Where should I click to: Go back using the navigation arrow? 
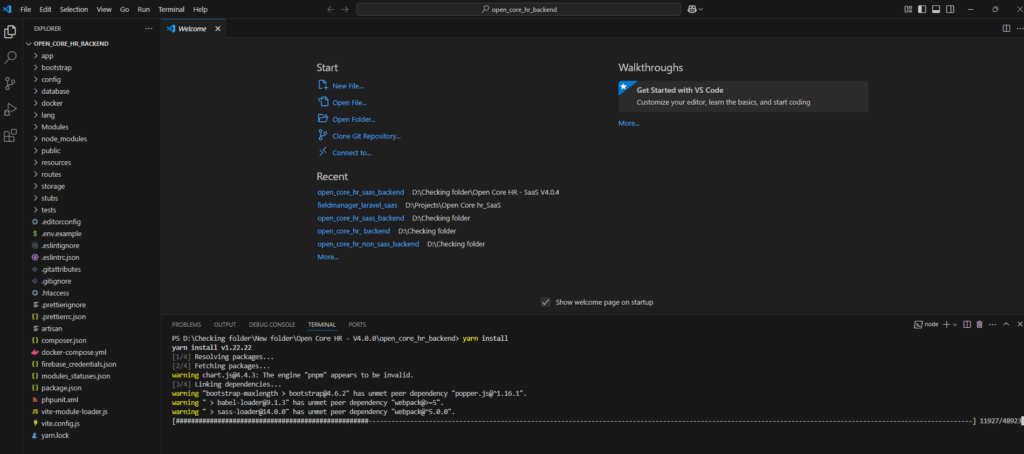[330, 9]
